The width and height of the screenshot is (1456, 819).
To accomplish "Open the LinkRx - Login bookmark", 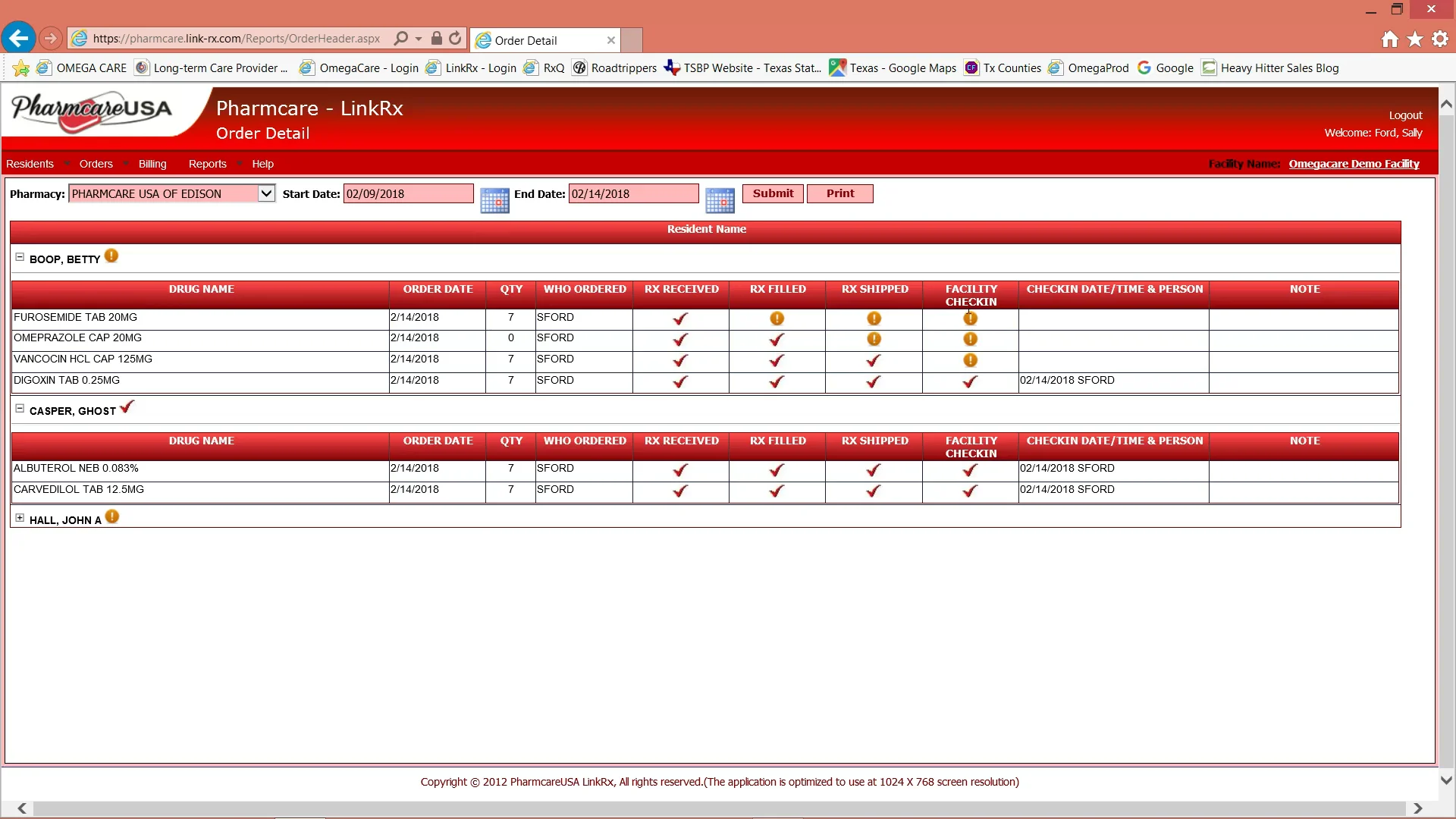I will pos(471,68).
